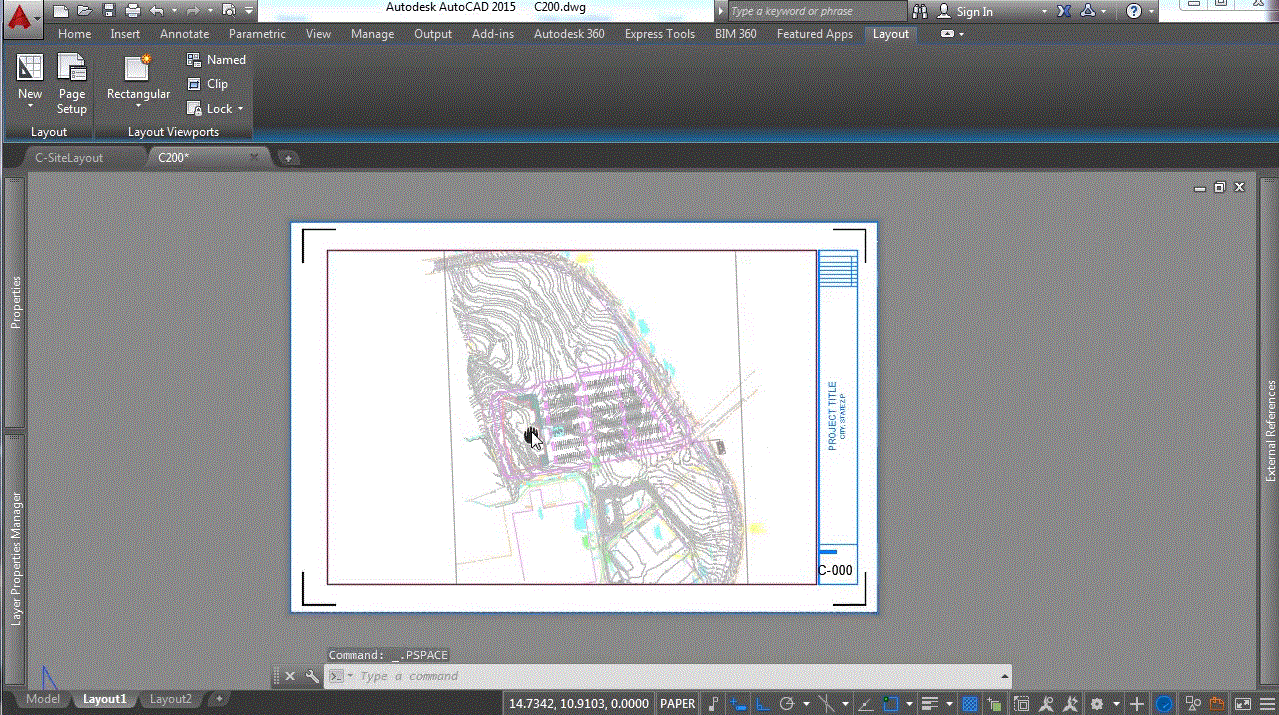
Task: Click the Autodesk 360 triangle icon
Action: (x=1087, y=11)
